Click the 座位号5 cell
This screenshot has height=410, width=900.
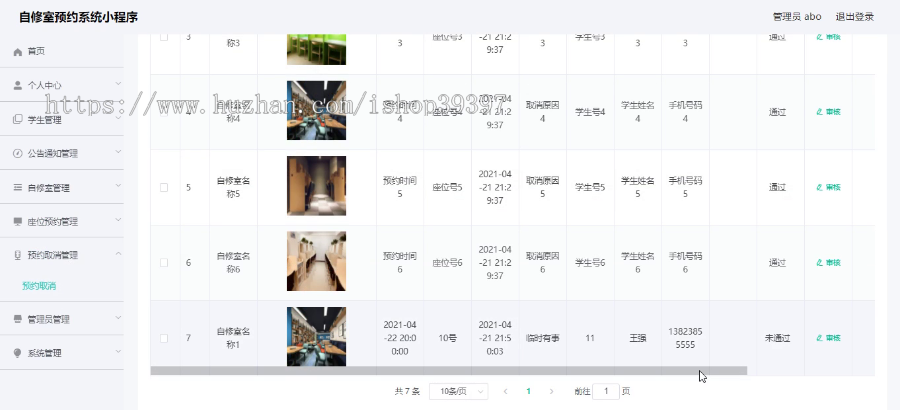[x=447, y=187]
